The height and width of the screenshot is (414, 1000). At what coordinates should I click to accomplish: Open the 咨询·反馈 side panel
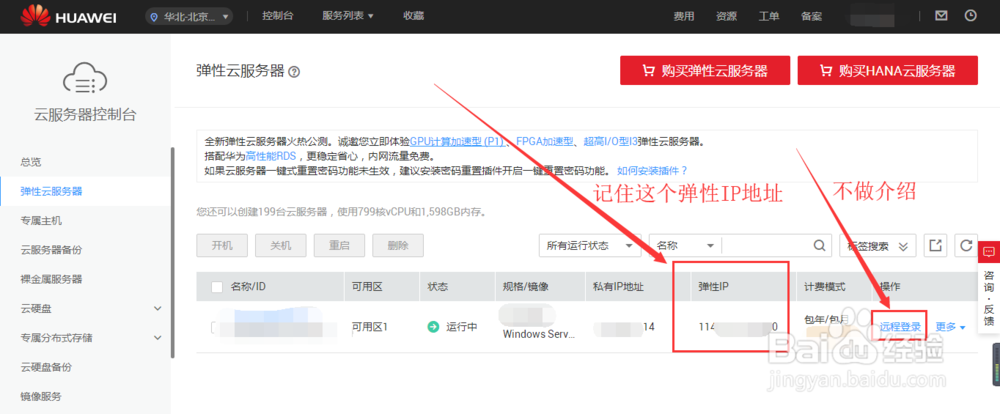coord(989,285)
